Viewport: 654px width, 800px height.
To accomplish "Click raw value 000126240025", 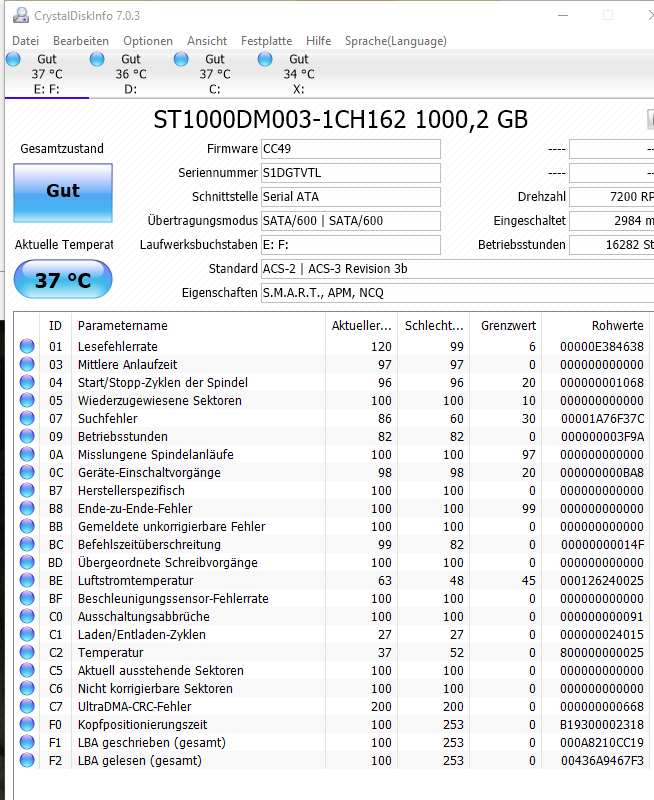I will [602, 581].
